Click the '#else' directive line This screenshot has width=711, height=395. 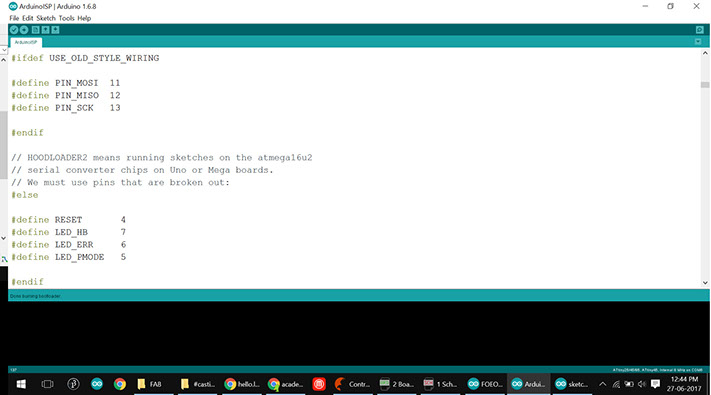coord(25,195)
